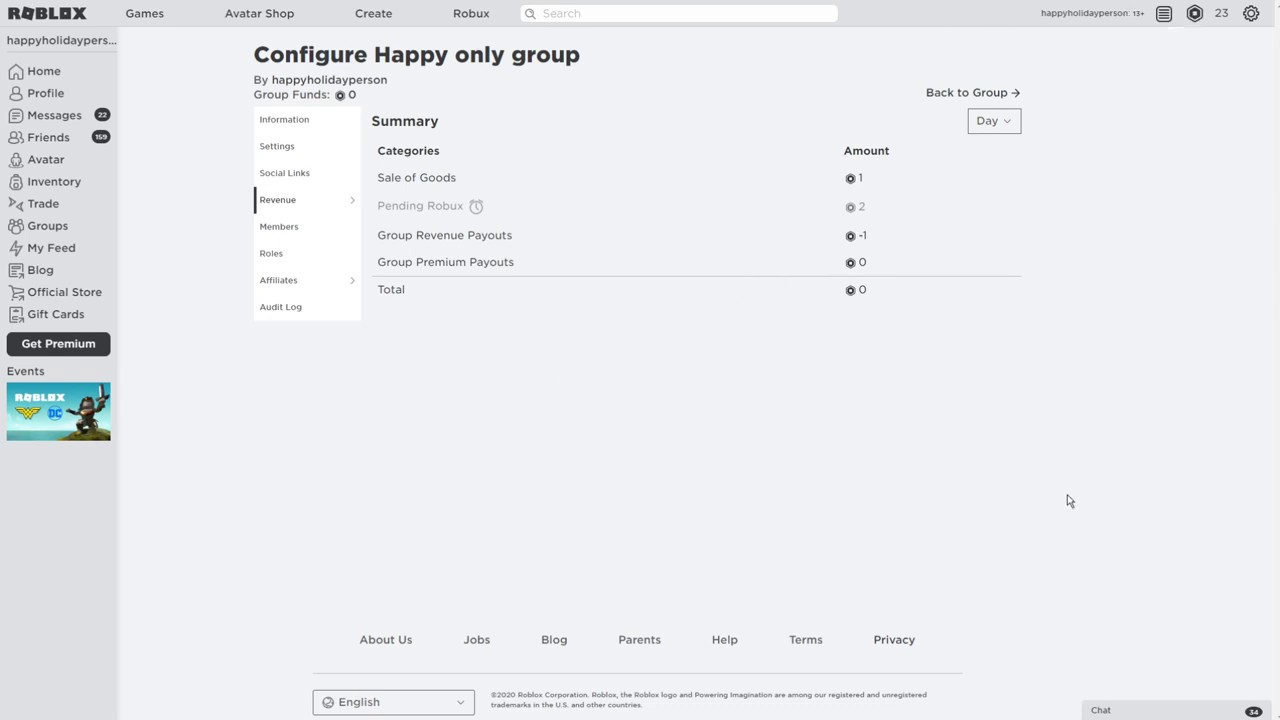Open the English language dropdown
The height and width of the screenshot is (720, 1280).
[393, 702]
